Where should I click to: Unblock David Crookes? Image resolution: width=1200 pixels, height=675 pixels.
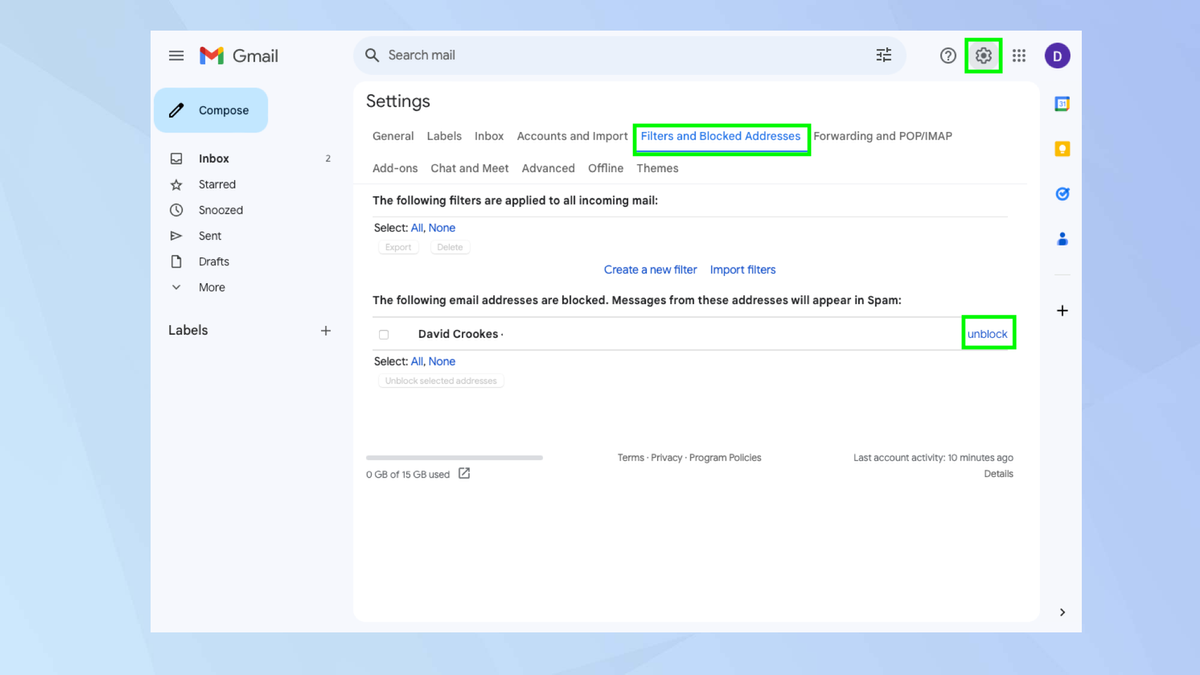point(988,333)
